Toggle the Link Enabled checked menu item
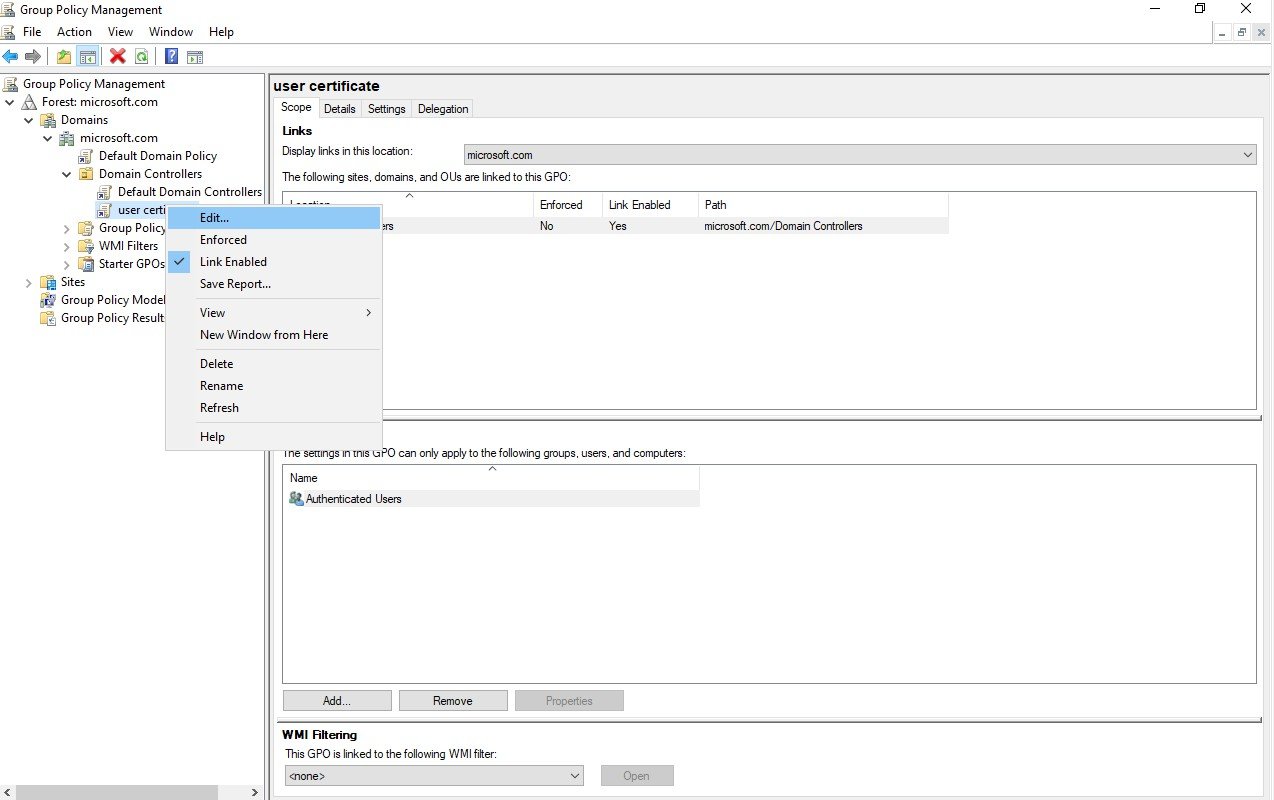Image resolution: width=1274 pixels, height=800 pixels. [x=274, y=262]
